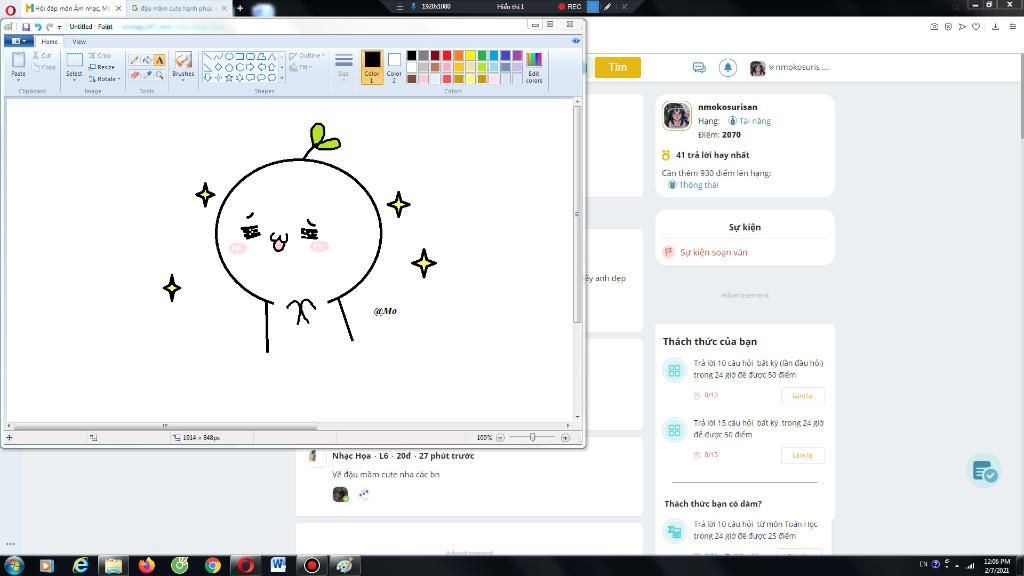Click the Paint horizontal scrollbar

(165, 426)
